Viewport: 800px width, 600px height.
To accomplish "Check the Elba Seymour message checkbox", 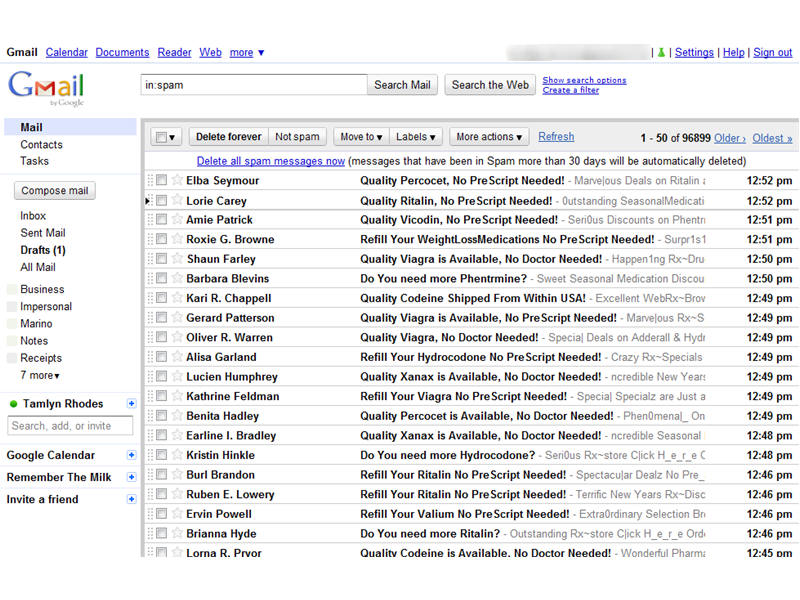I will coord(161,181).
